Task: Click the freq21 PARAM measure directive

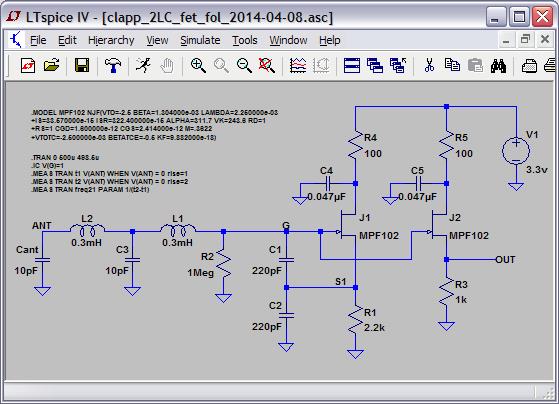Action: tap(91, 189)
